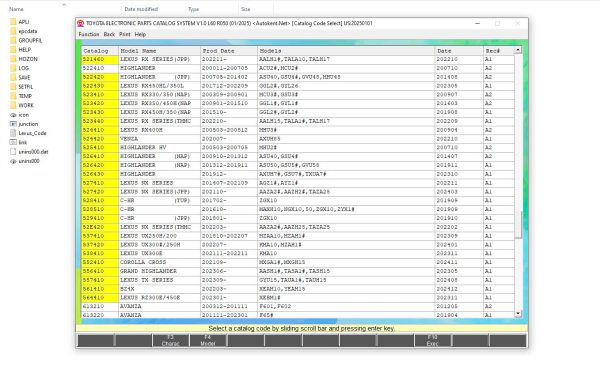Viewport: 600px width, 373px height.
Task: Click the catalog list vertical scrollbar thumb
Action: click(518, 225)
